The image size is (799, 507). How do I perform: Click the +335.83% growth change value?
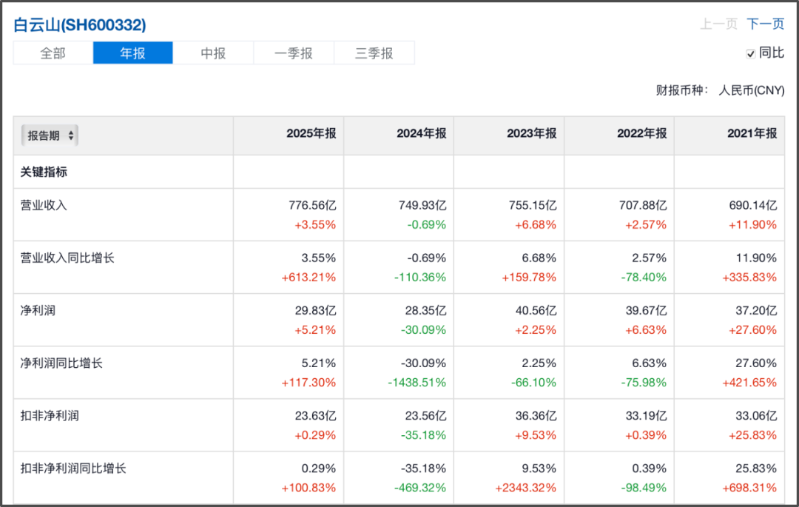point(750,278)
